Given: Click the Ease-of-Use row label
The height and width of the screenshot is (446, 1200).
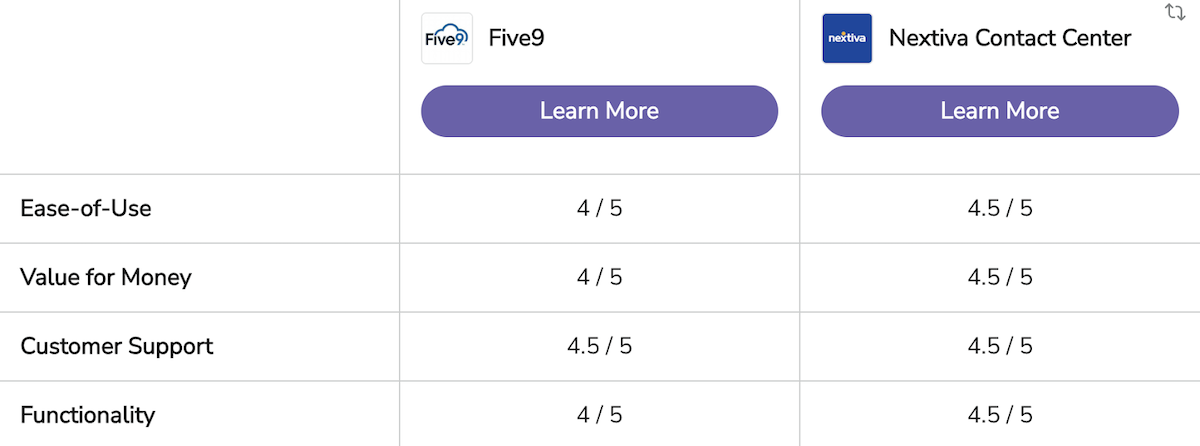Looking at the screenshot, I should [x=86, y=209].
